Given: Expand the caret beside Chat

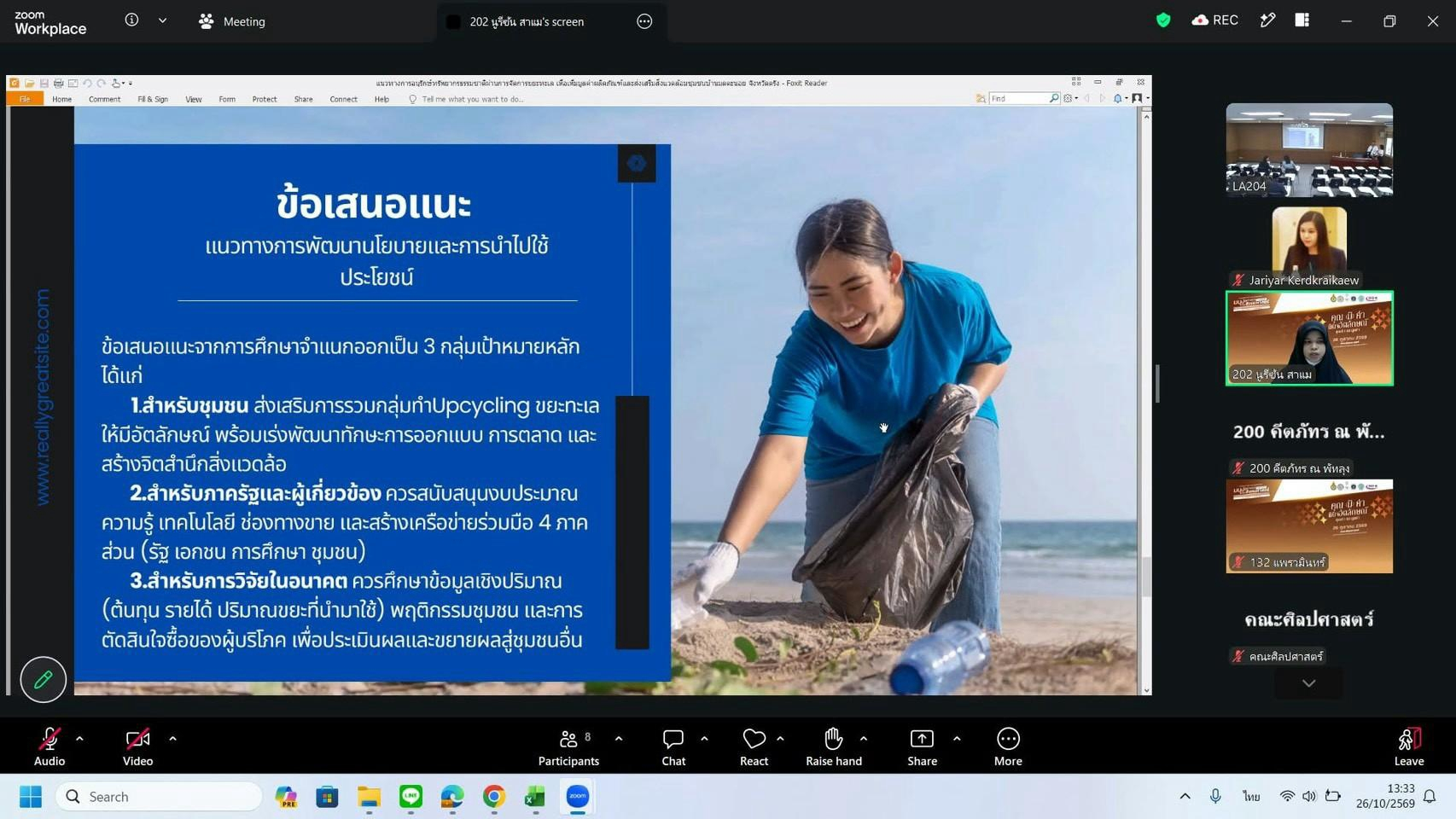Looking at the screenshot, I should [704, 739].
